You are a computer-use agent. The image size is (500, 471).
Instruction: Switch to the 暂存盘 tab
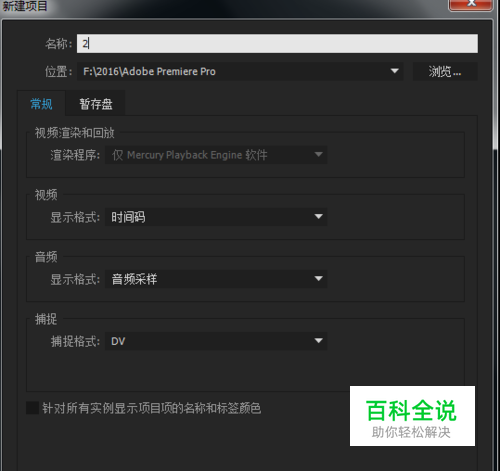(x=96, y=104)
